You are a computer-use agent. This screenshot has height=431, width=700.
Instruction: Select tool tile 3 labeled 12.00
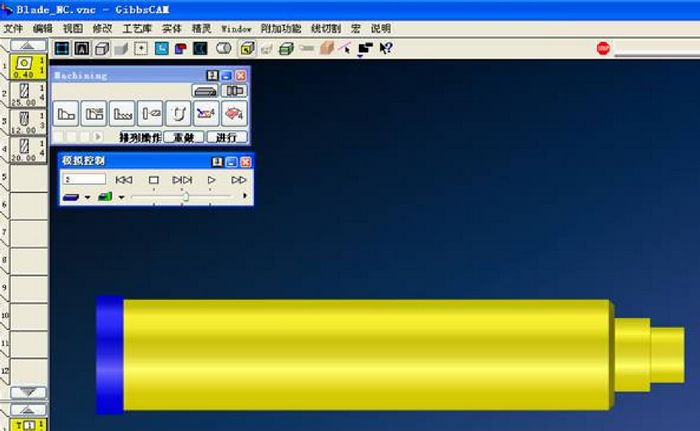28,121
